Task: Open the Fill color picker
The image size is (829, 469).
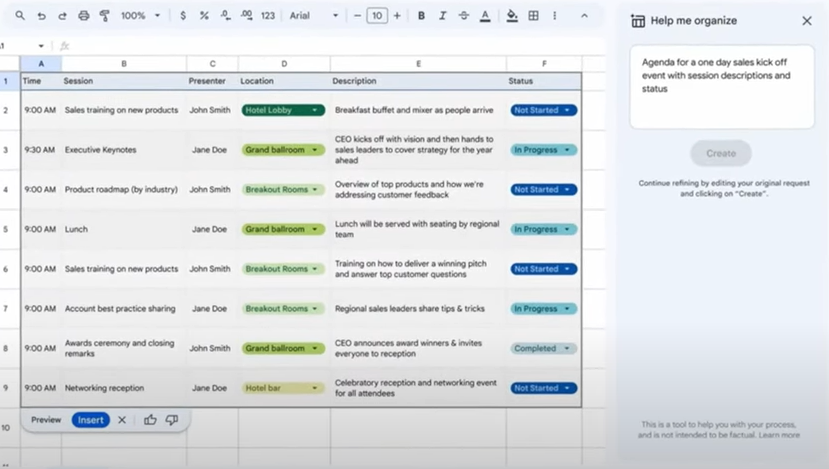Action: point(512,16)
